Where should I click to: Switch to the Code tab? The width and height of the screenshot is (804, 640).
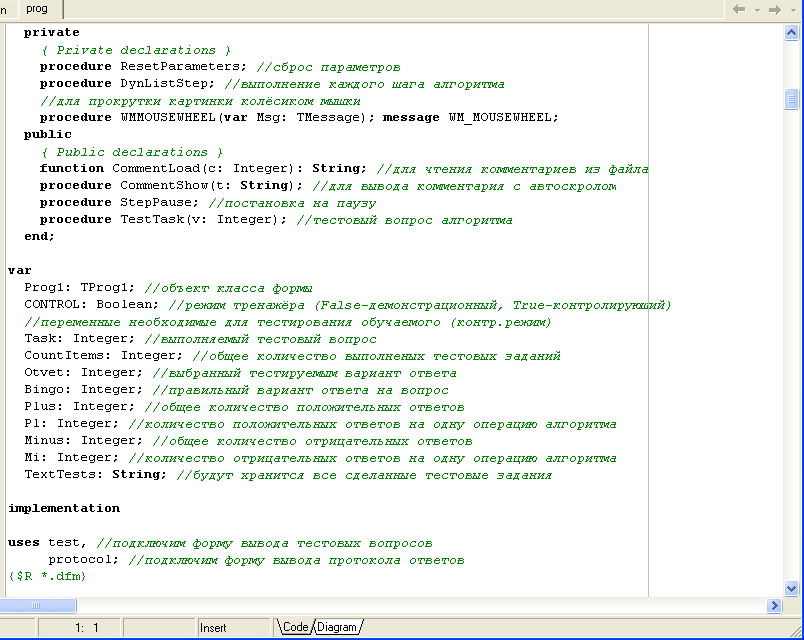pos(295,627)
